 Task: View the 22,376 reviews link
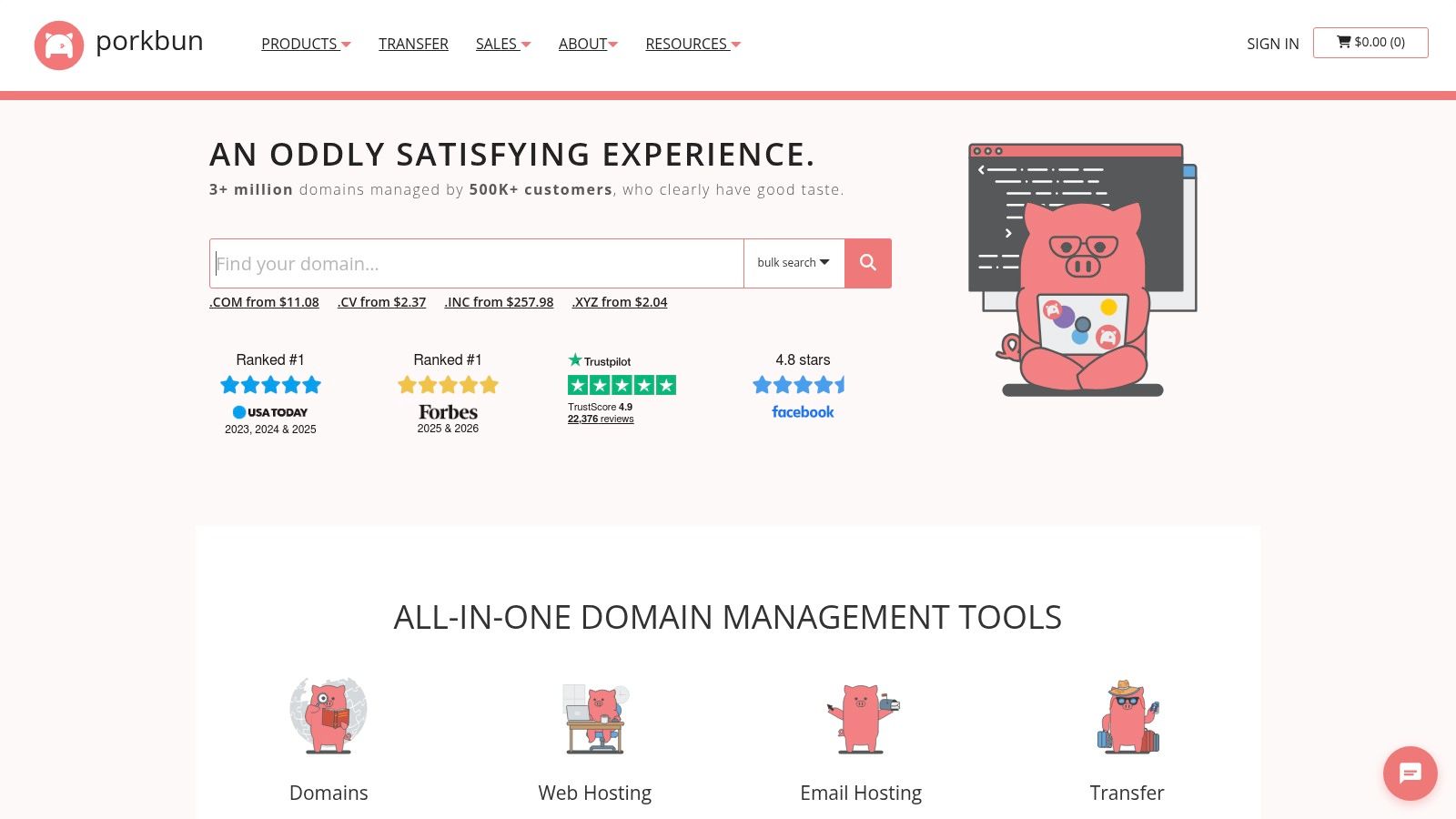click(x=601, y=419)
